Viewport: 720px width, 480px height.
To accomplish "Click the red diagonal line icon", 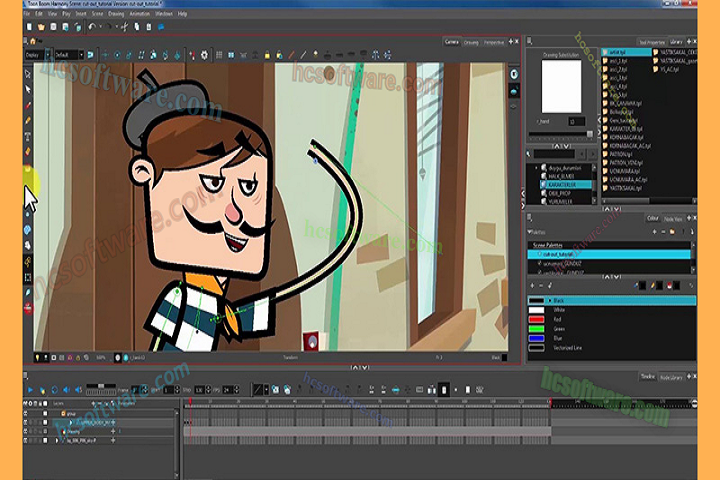I will [x=291, y=55].
